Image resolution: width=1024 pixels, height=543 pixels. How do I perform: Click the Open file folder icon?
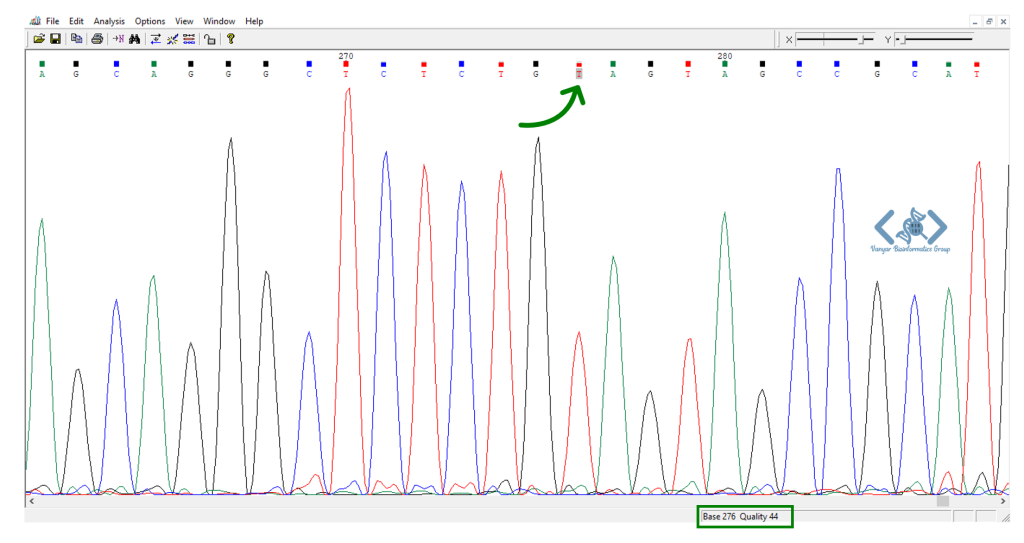[39, 39]
